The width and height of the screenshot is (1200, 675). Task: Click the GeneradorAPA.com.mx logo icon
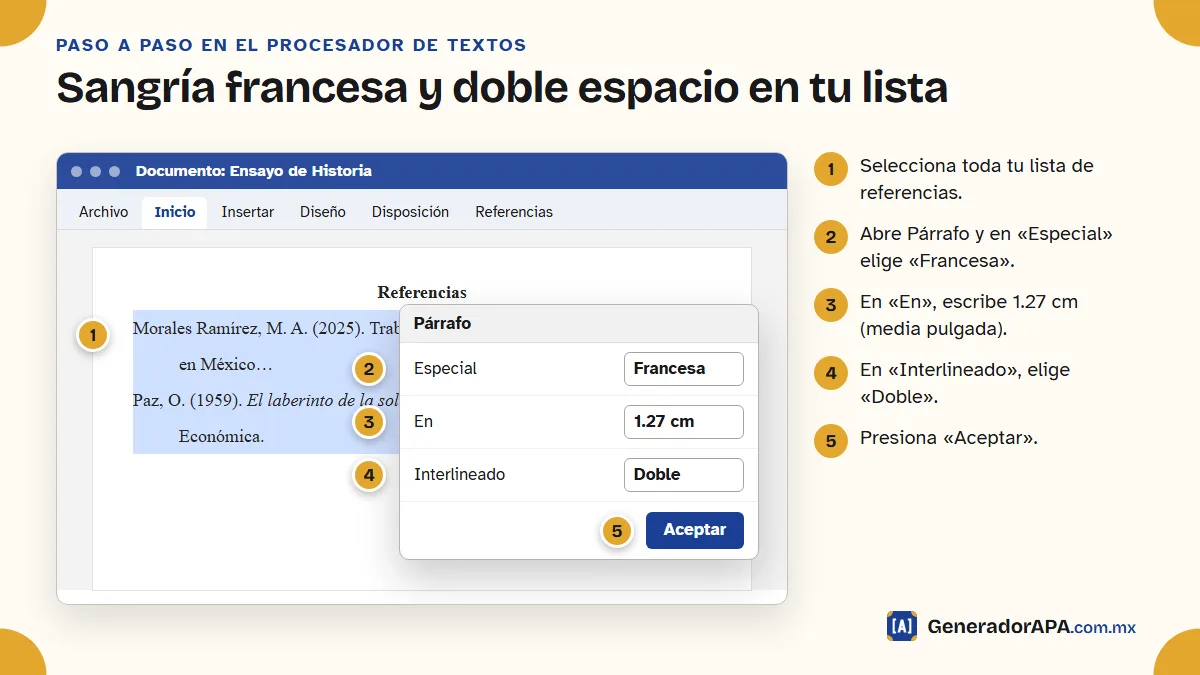coord(902,626)
